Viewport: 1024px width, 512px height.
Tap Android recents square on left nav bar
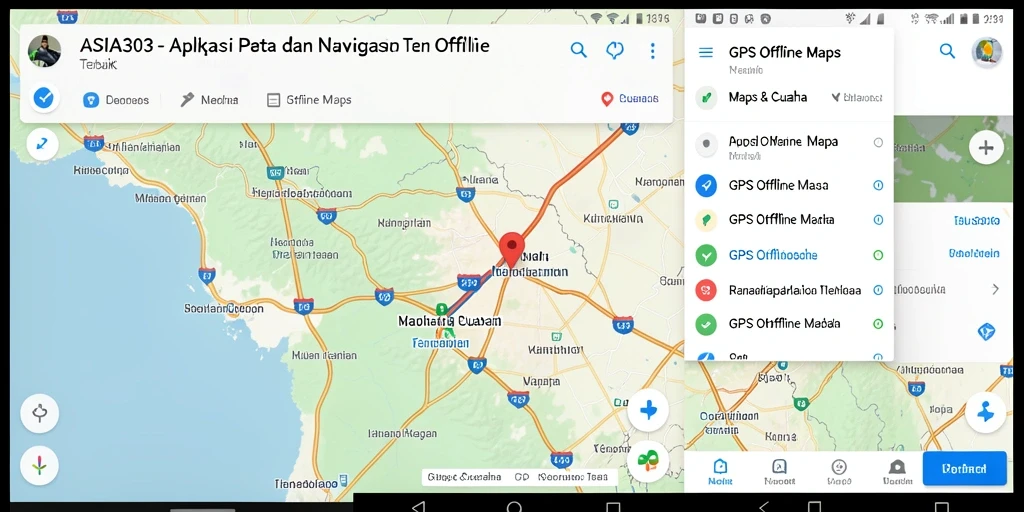point(613,507)
